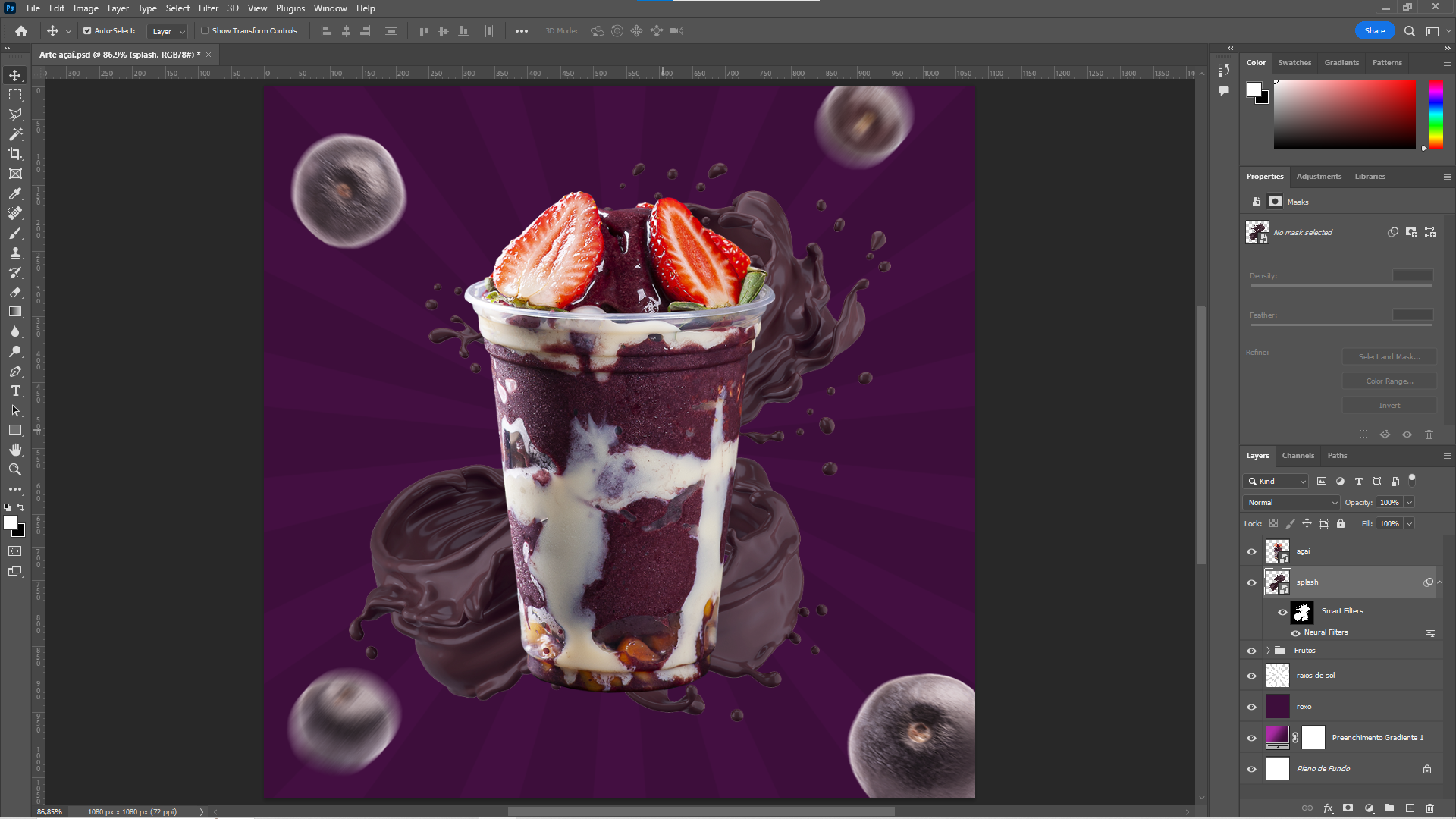
Task: Hide the Frutos group layer
Action: 1252,650
